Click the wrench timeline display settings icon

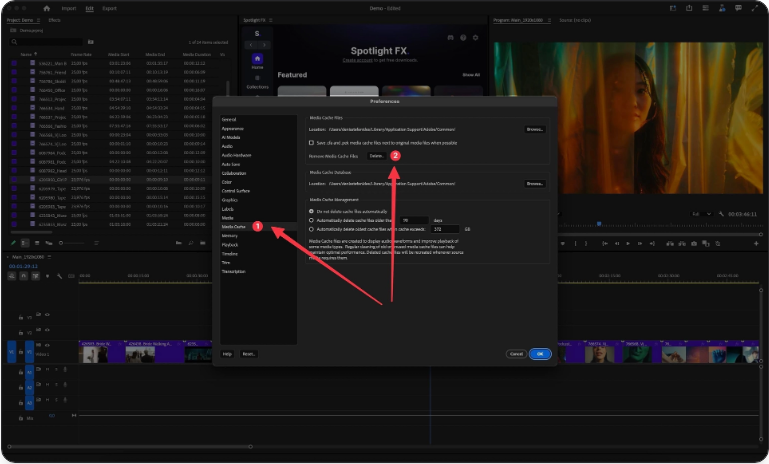(59, 276)
